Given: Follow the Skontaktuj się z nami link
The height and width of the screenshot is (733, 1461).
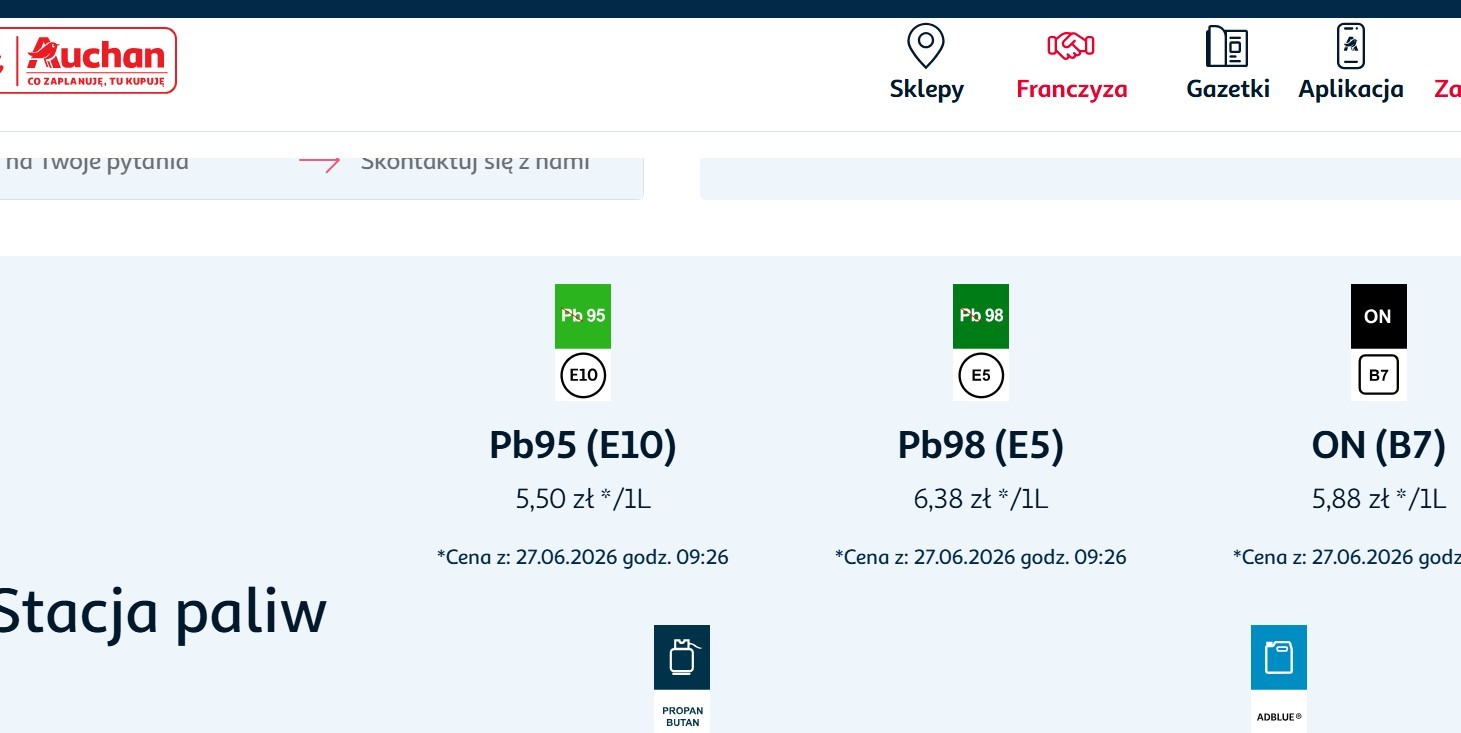Looking at the screenshot, I should coord(475,162).
